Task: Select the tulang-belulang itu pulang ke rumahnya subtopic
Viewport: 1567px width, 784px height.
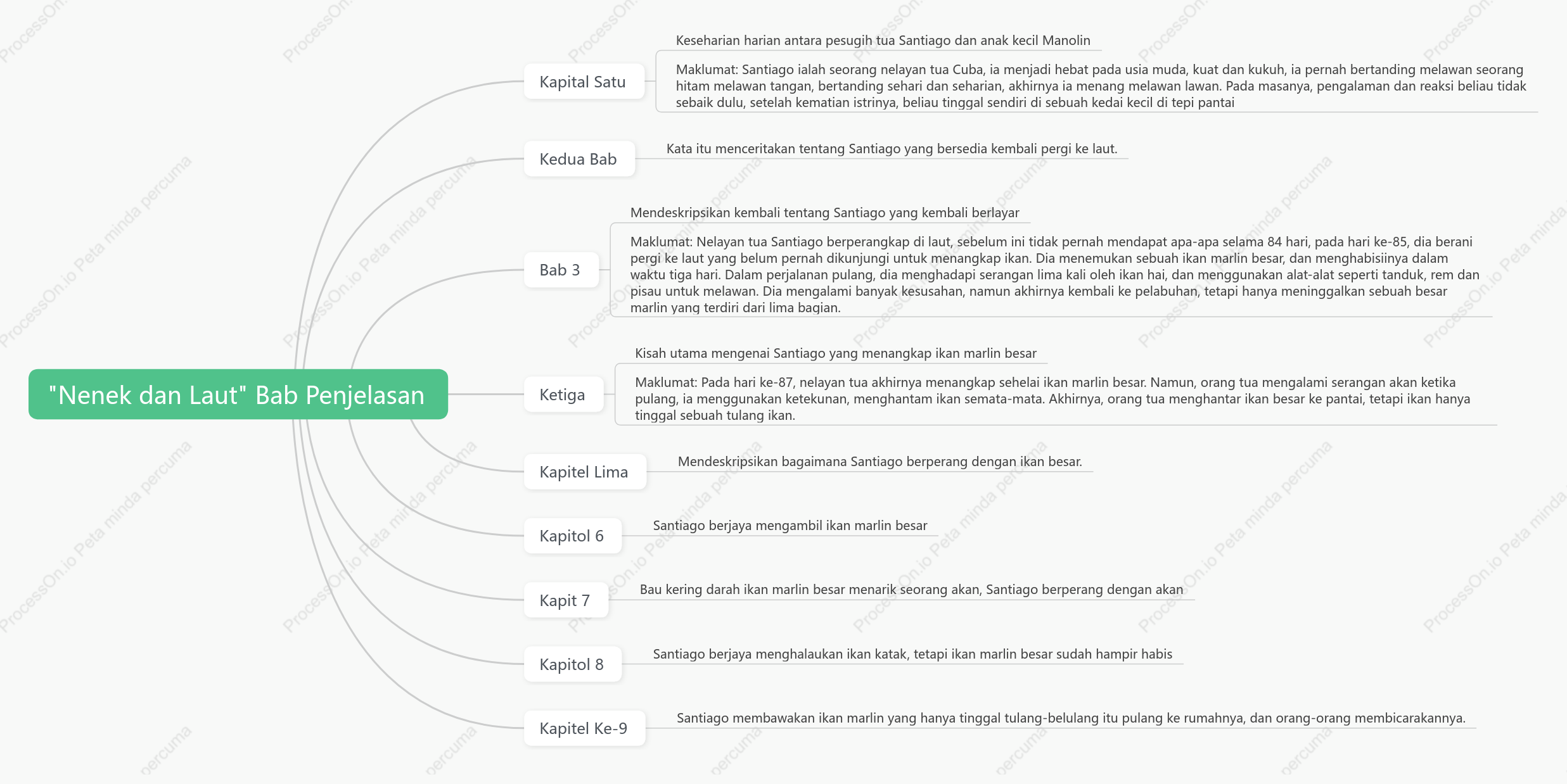Action: point(1071,718)
